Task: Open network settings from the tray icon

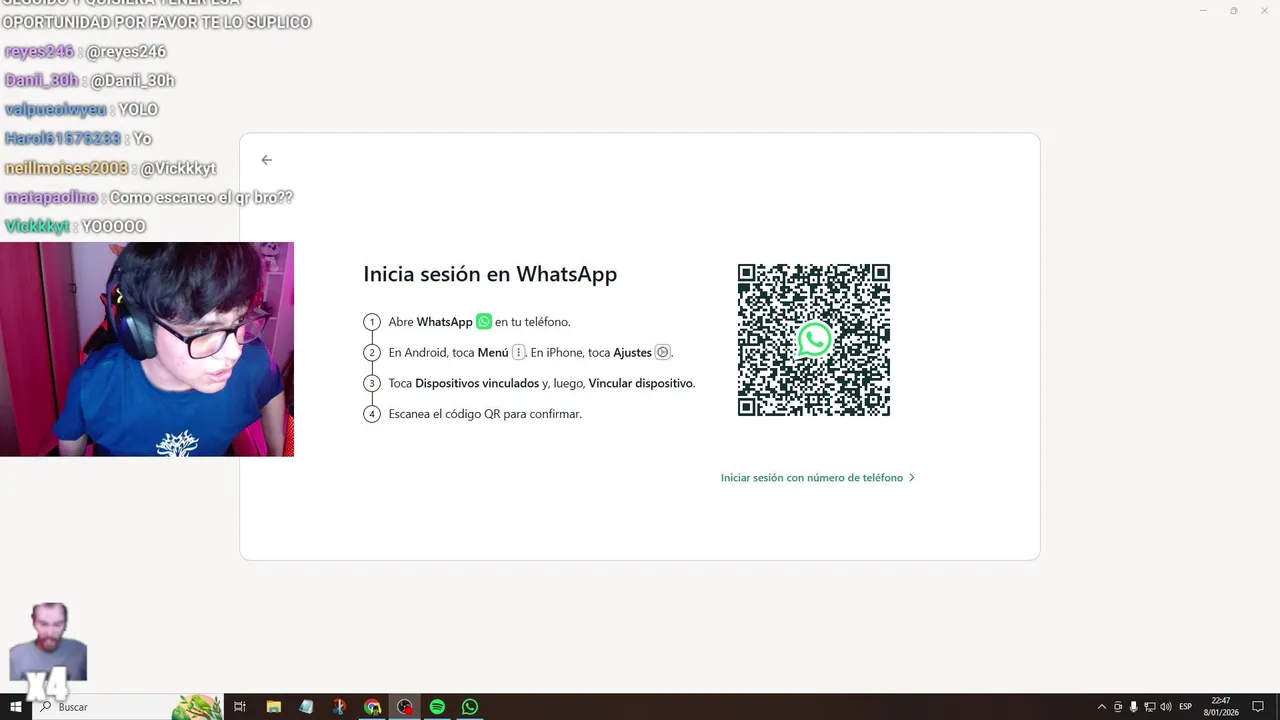Action: click(x=1150, y=707)
